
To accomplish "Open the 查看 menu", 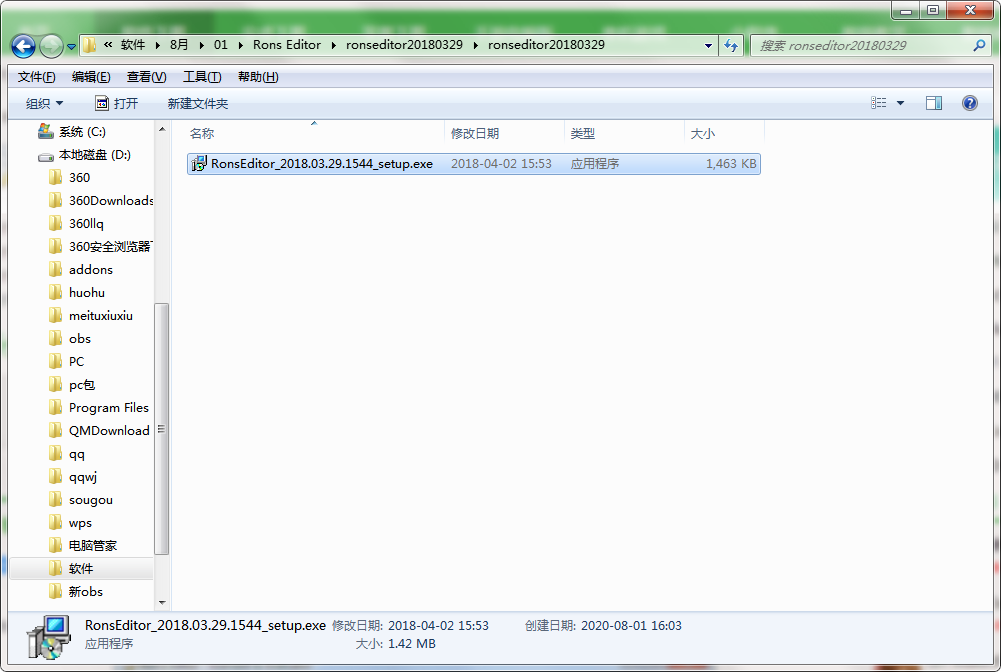I will (144, 76).
